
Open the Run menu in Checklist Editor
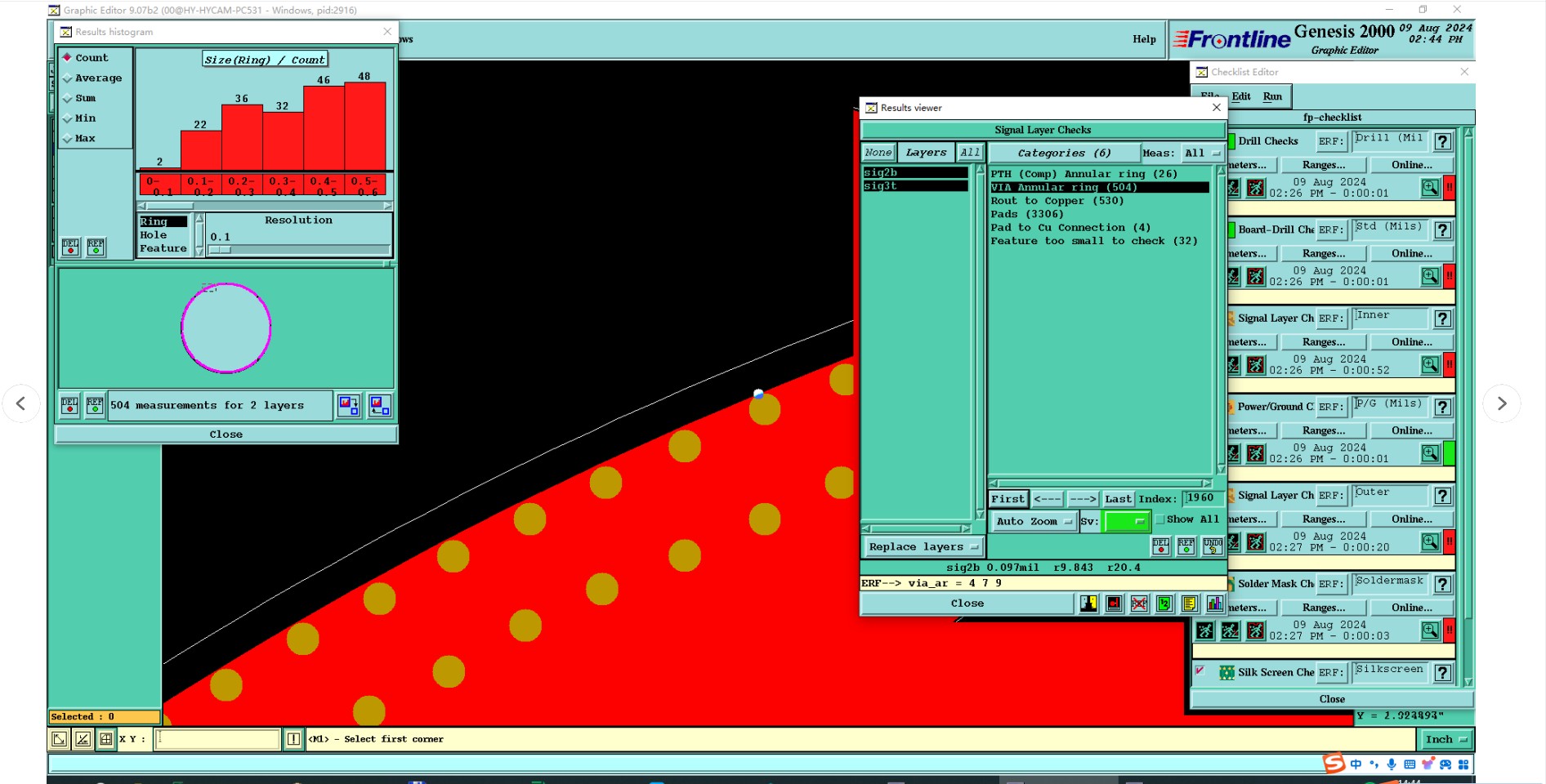pos(1272,96)
